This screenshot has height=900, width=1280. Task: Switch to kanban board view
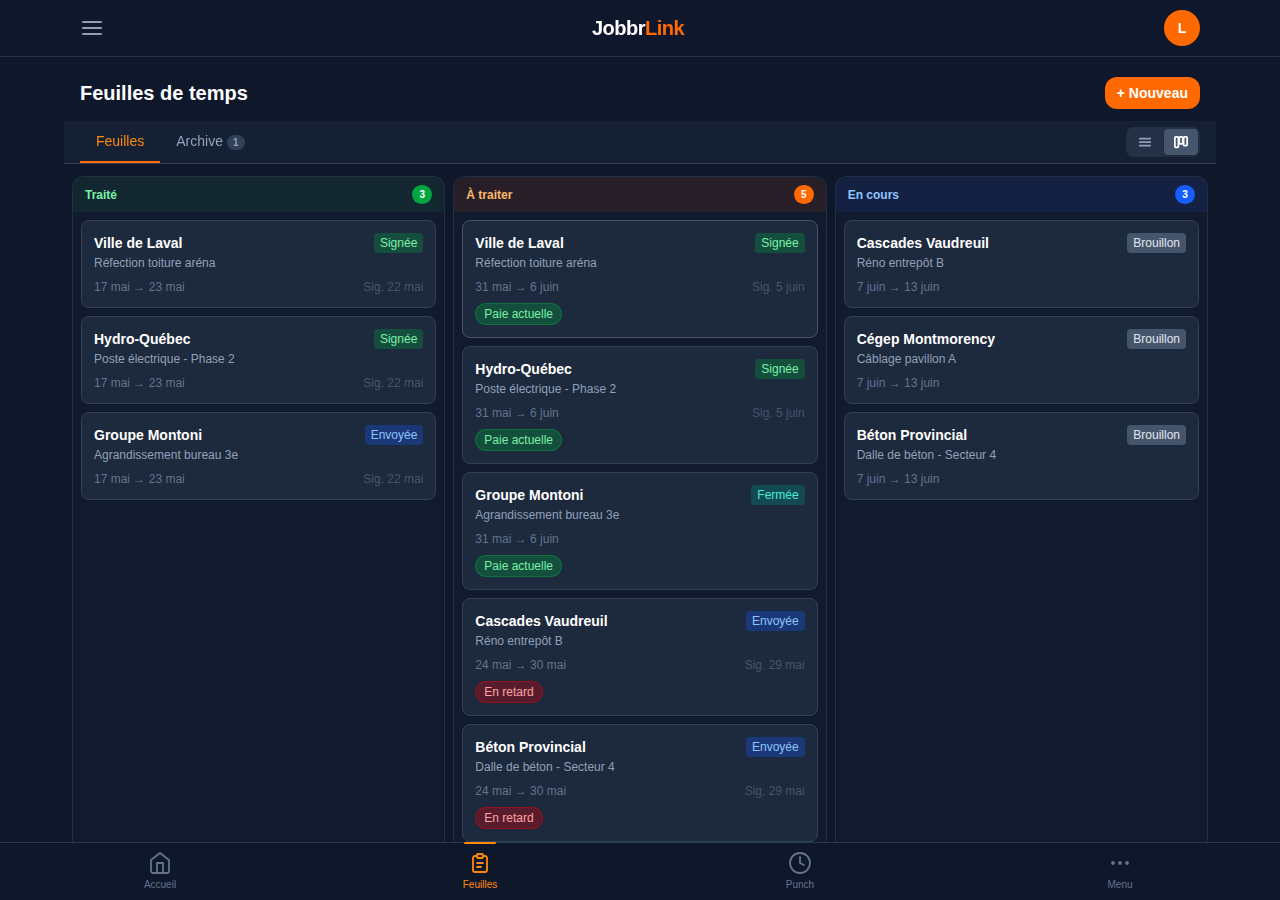pyautogui.click(x=1181, y=142)
